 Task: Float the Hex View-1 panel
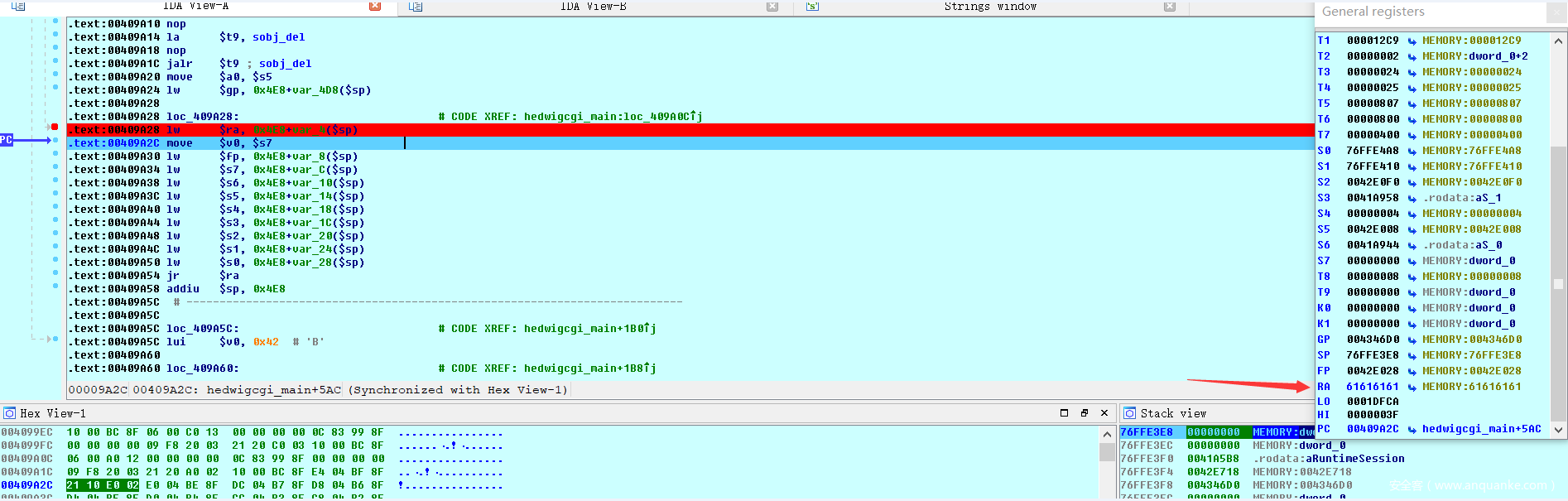point(1085,413)
